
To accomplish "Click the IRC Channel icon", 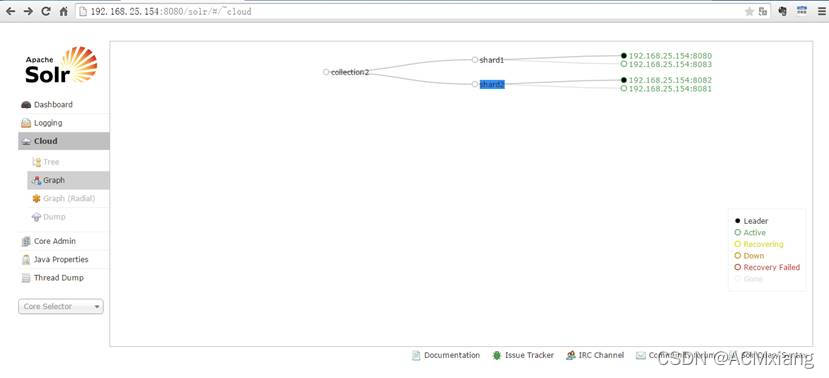I will 570,356.
